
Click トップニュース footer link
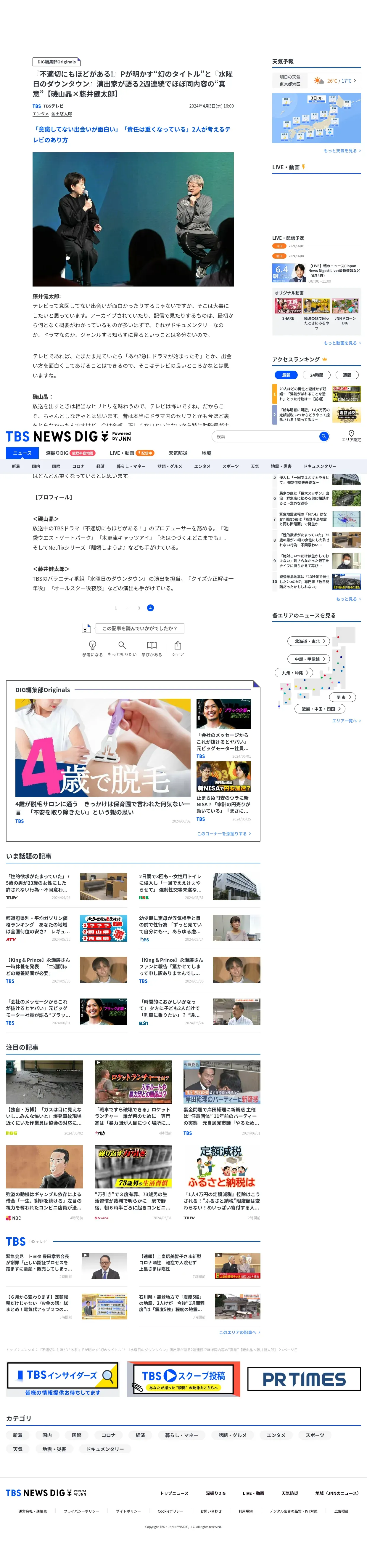point(174,1493)
